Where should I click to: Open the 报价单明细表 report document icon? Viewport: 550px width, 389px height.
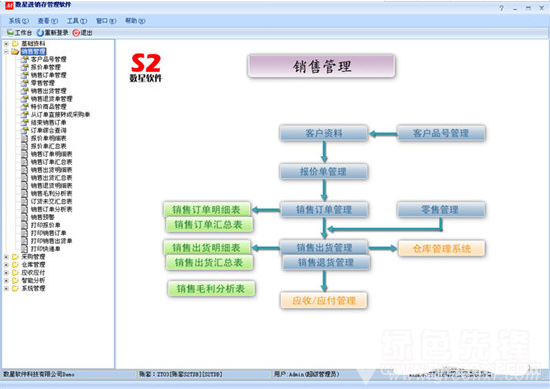click(25, 138)
